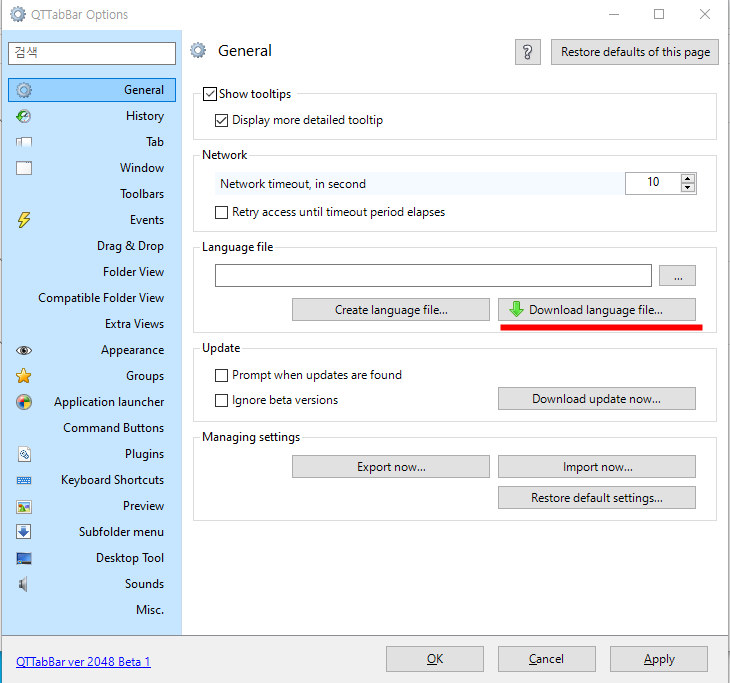The width and height of the screenshot is (730, 683).
Task: Click the Sounds speaker icon
Action: coord(24,584)
